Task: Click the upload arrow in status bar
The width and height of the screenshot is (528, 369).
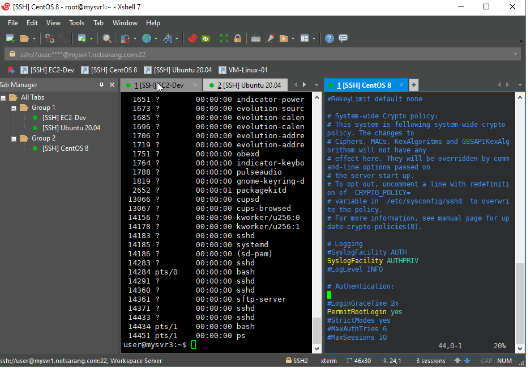Action: 457,361
